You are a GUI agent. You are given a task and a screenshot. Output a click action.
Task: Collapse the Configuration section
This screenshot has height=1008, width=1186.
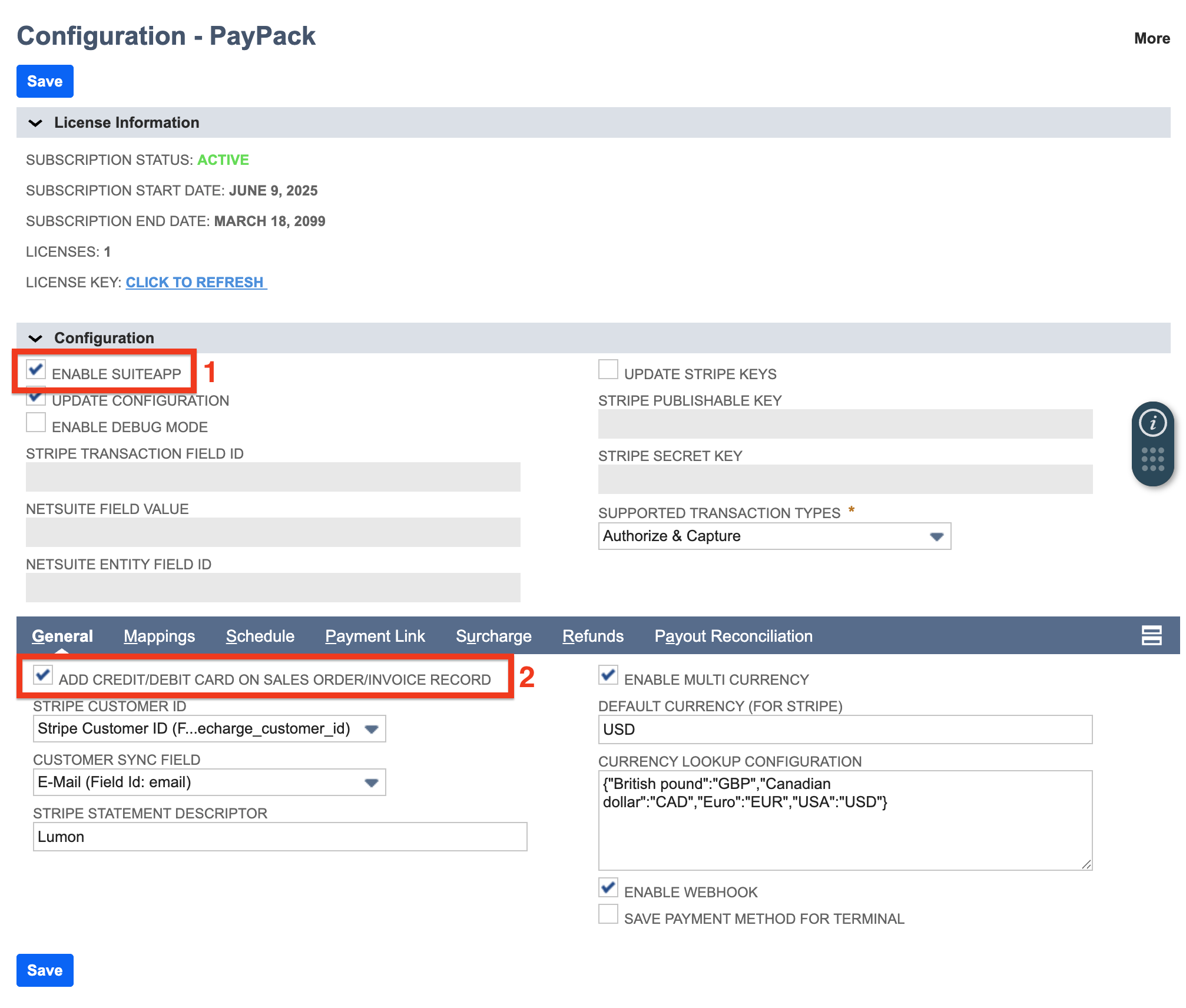(35, 338)
